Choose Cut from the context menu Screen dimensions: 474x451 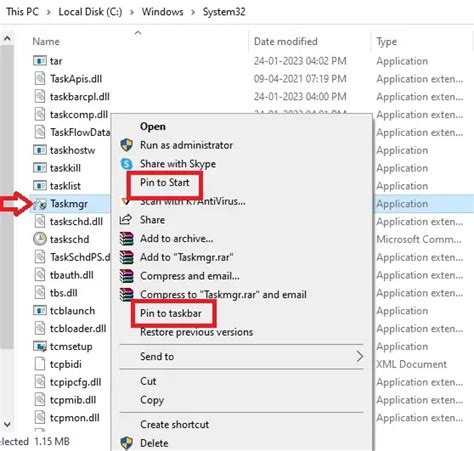tap(148, 381)
